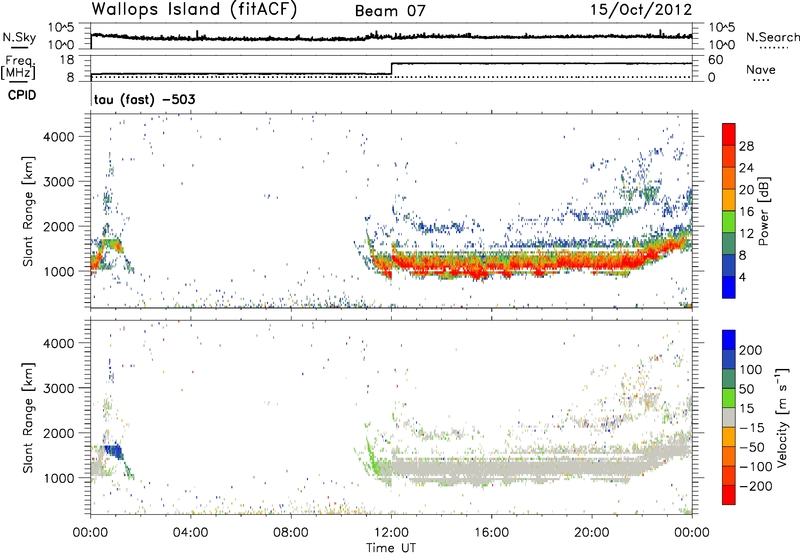Image resolution: width=800 pixels, height=554 pixels.
Task: Click the '18' frequency axis tick
Action: [67, 60]
